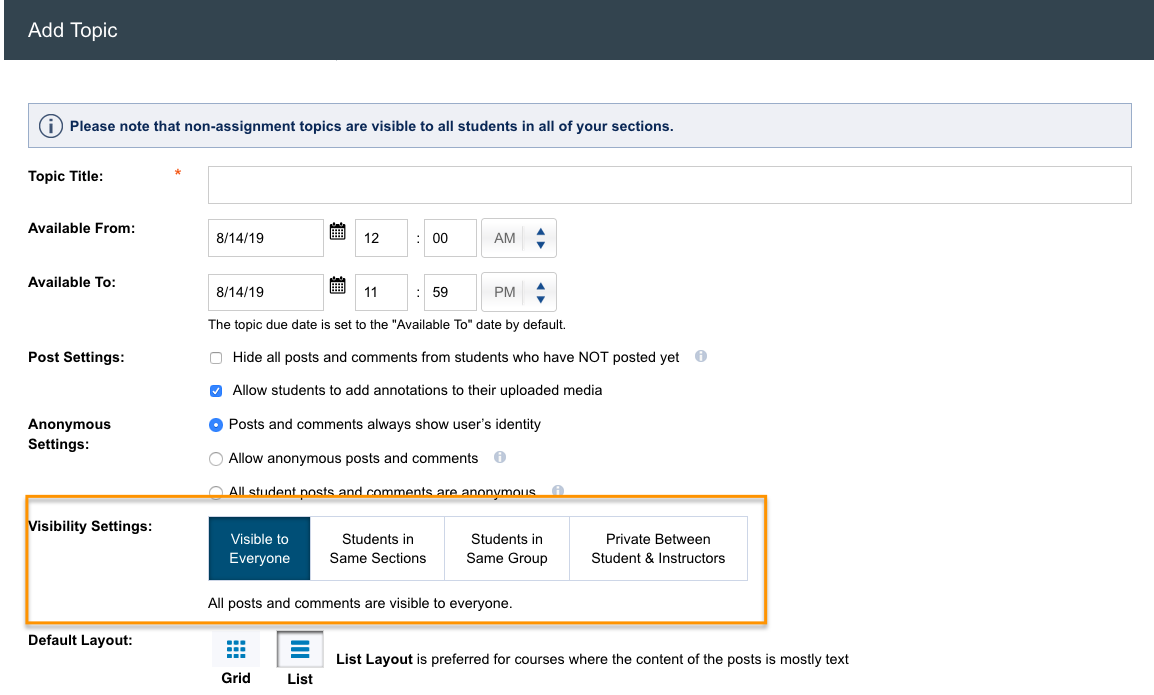Select Visible to Everyone option
The width and height of the screenshot is (1154, 695).
259,548
